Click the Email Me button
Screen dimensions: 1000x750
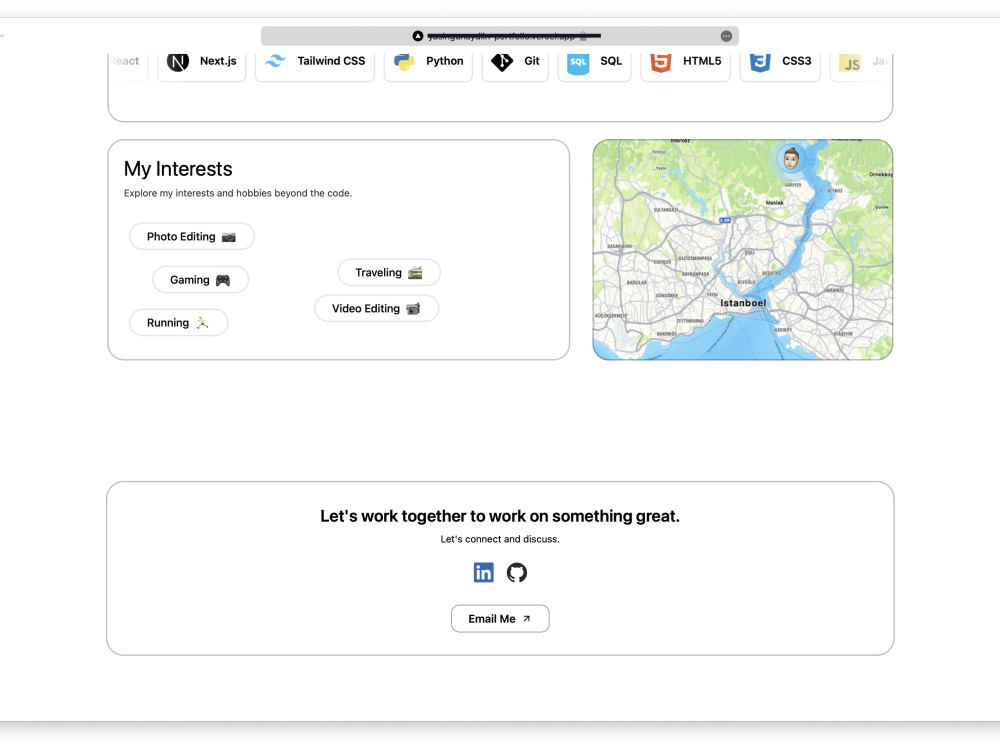pyautogui.click(x=500, y=619)
